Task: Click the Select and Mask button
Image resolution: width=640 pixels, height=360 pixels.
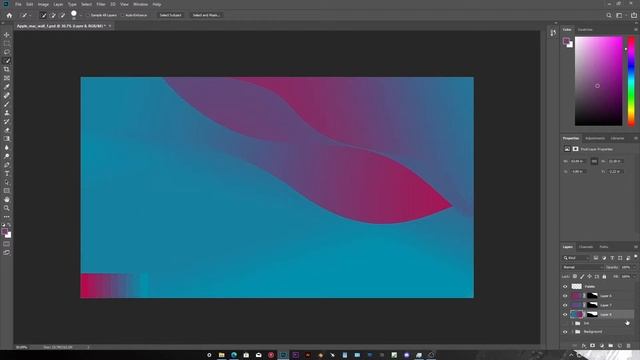Action: [x=206, y=15]
